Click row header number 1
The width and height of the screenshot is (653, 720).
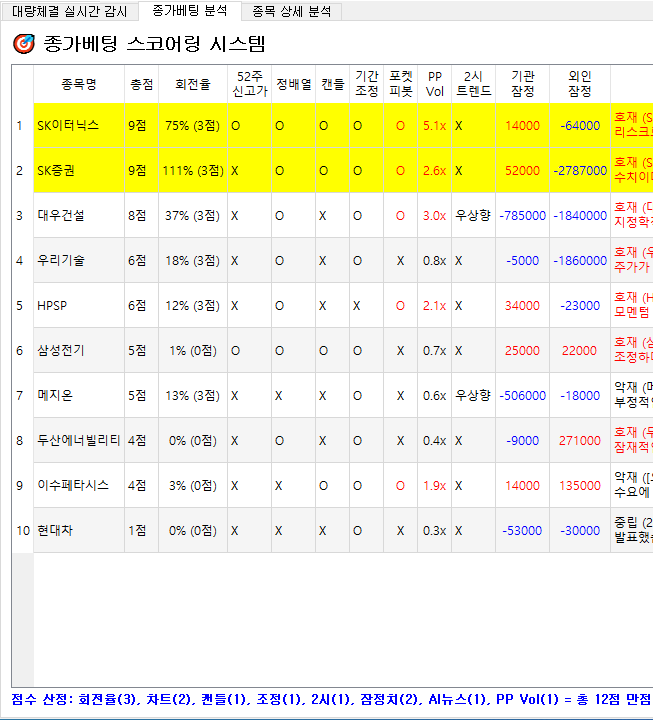pyautogui.click(x=23, y=125)
